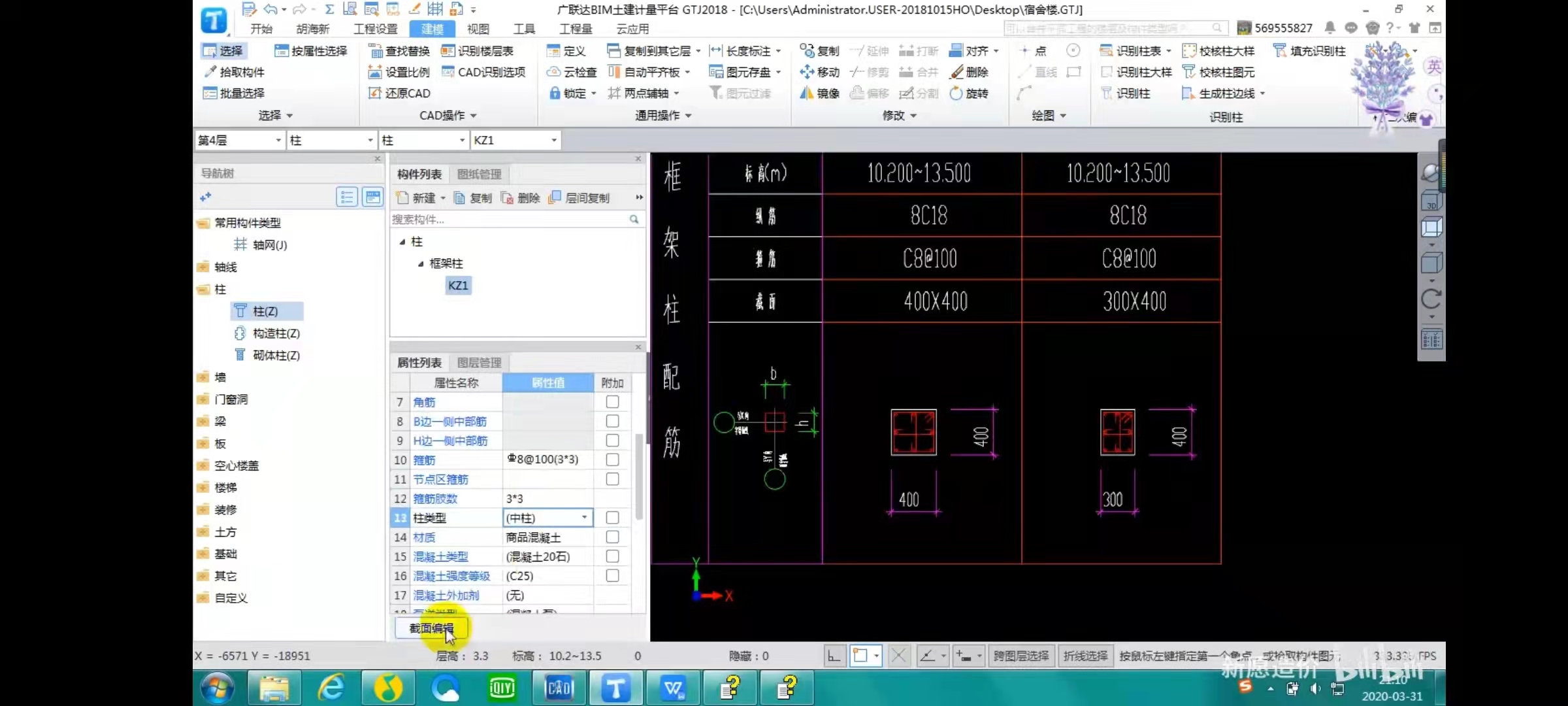Click the 截面编辑 button
The width and height of the screenshot is (1568, 706).
pyautogui.click(x=431, y=628)
